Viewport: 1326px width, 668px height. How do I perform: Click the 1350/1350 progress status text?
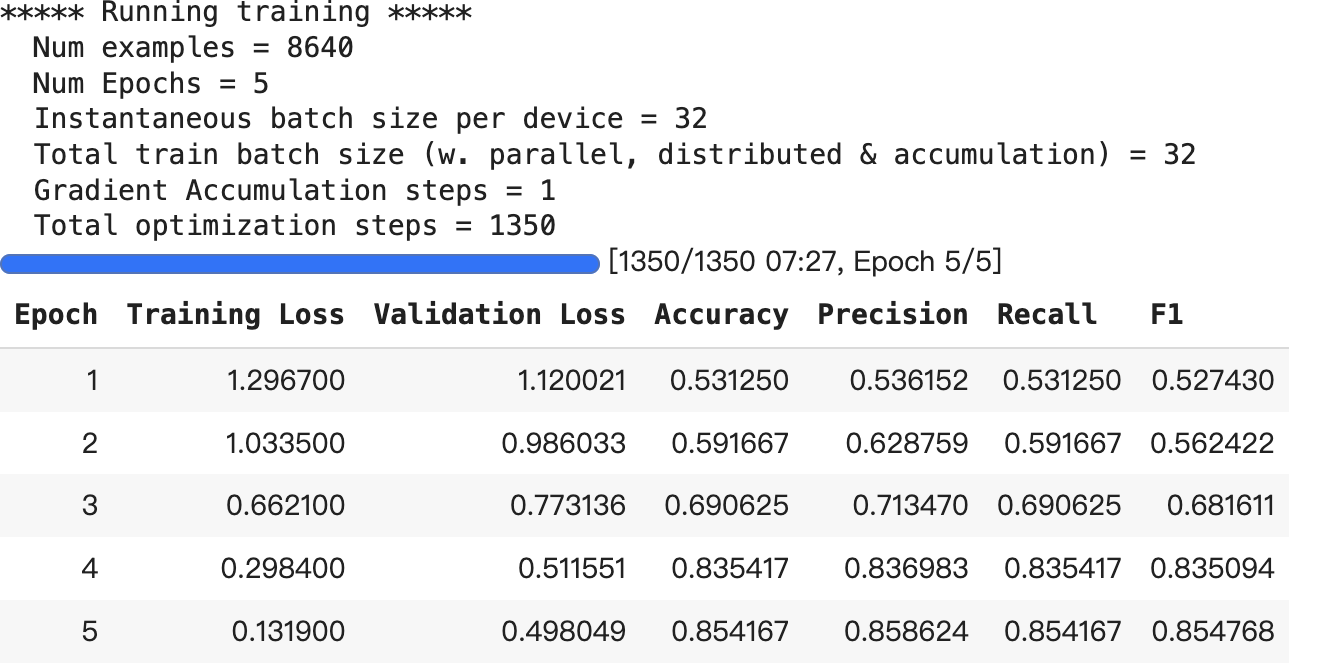click(805, 262)
